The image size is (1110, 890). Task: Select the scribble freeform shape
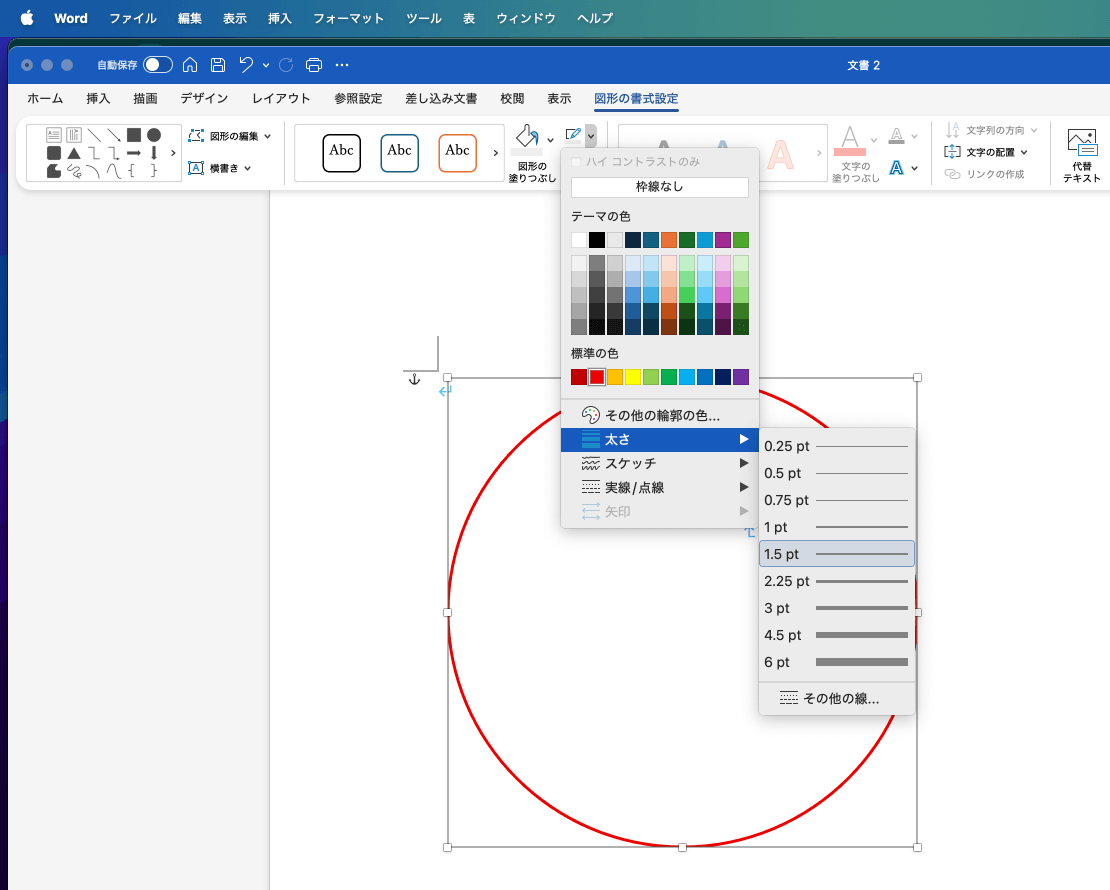(x=74, y=171)
